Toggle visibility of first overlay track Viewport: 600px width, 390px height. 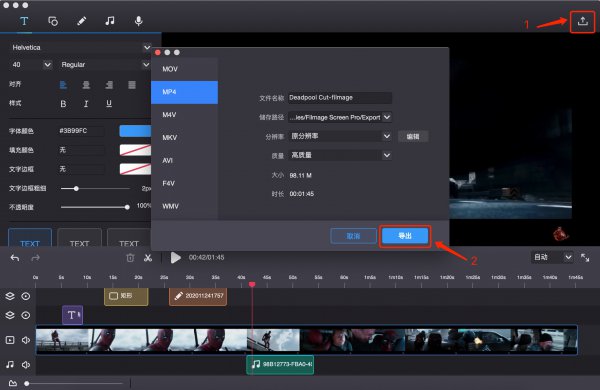pyautogui.click(x=26, y=296)
